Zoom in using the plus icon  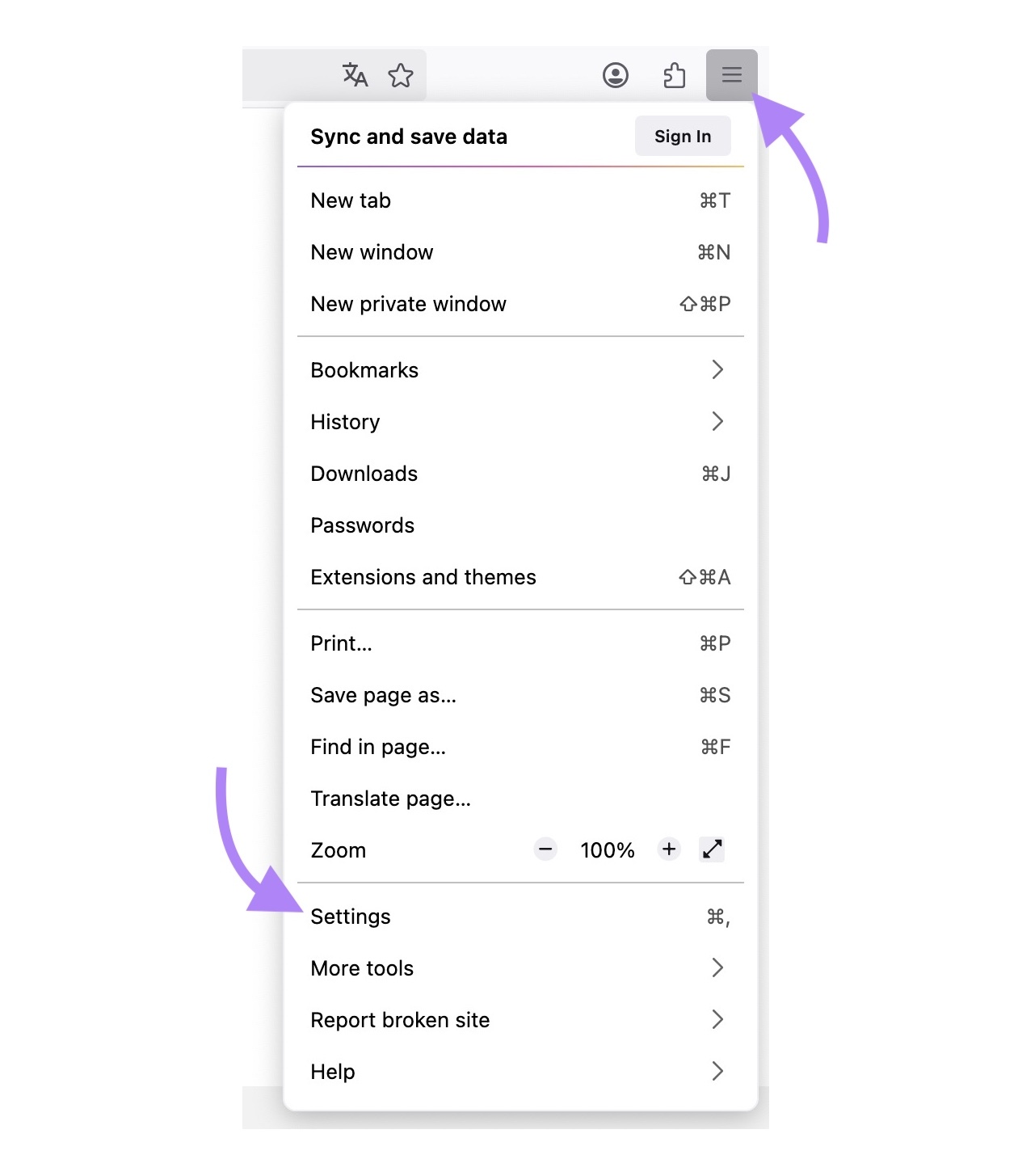coord(669,849)
